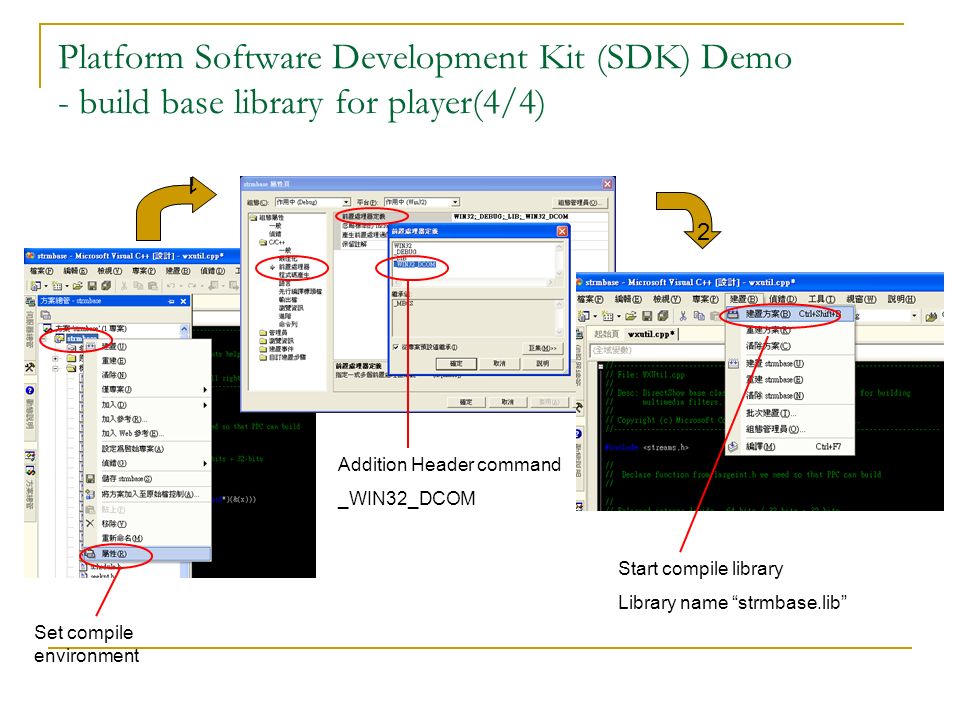Close the Solution Explorer panel
960x720 pixels.
point(183,301)
